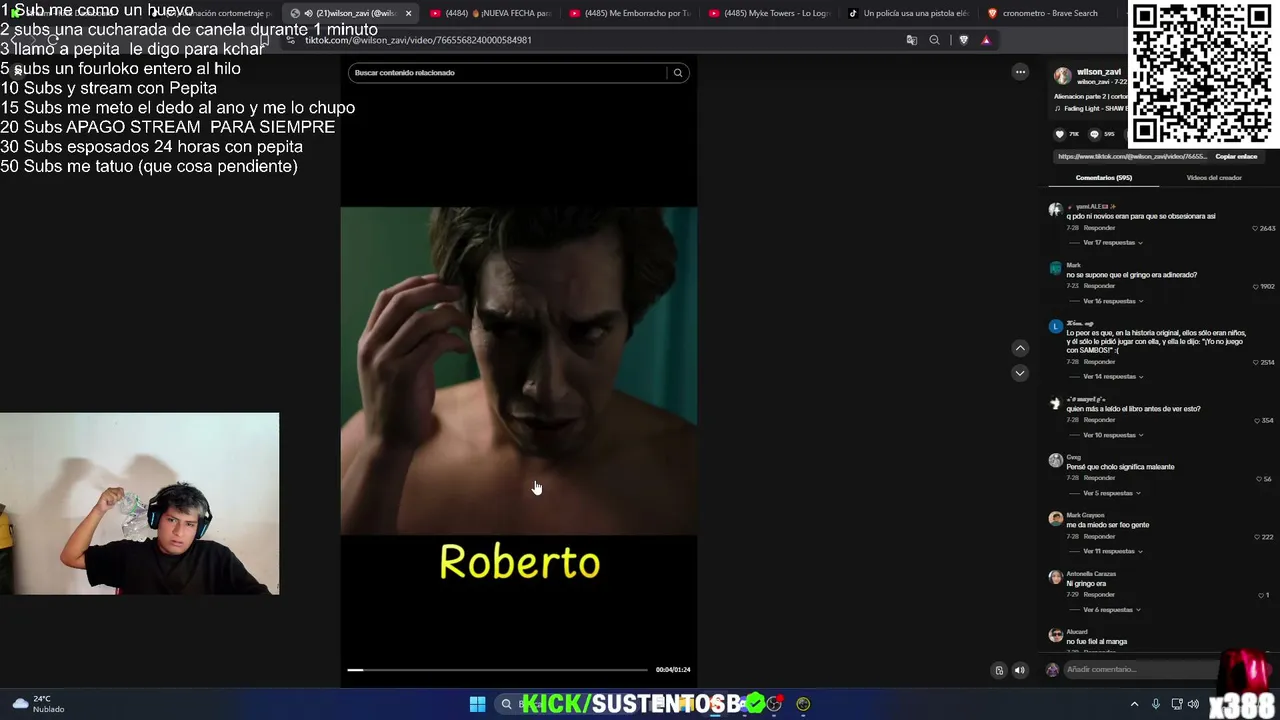
Task: Reply to Antonella Carazas's comment via Responder
Action: (x=1099, y=595)
